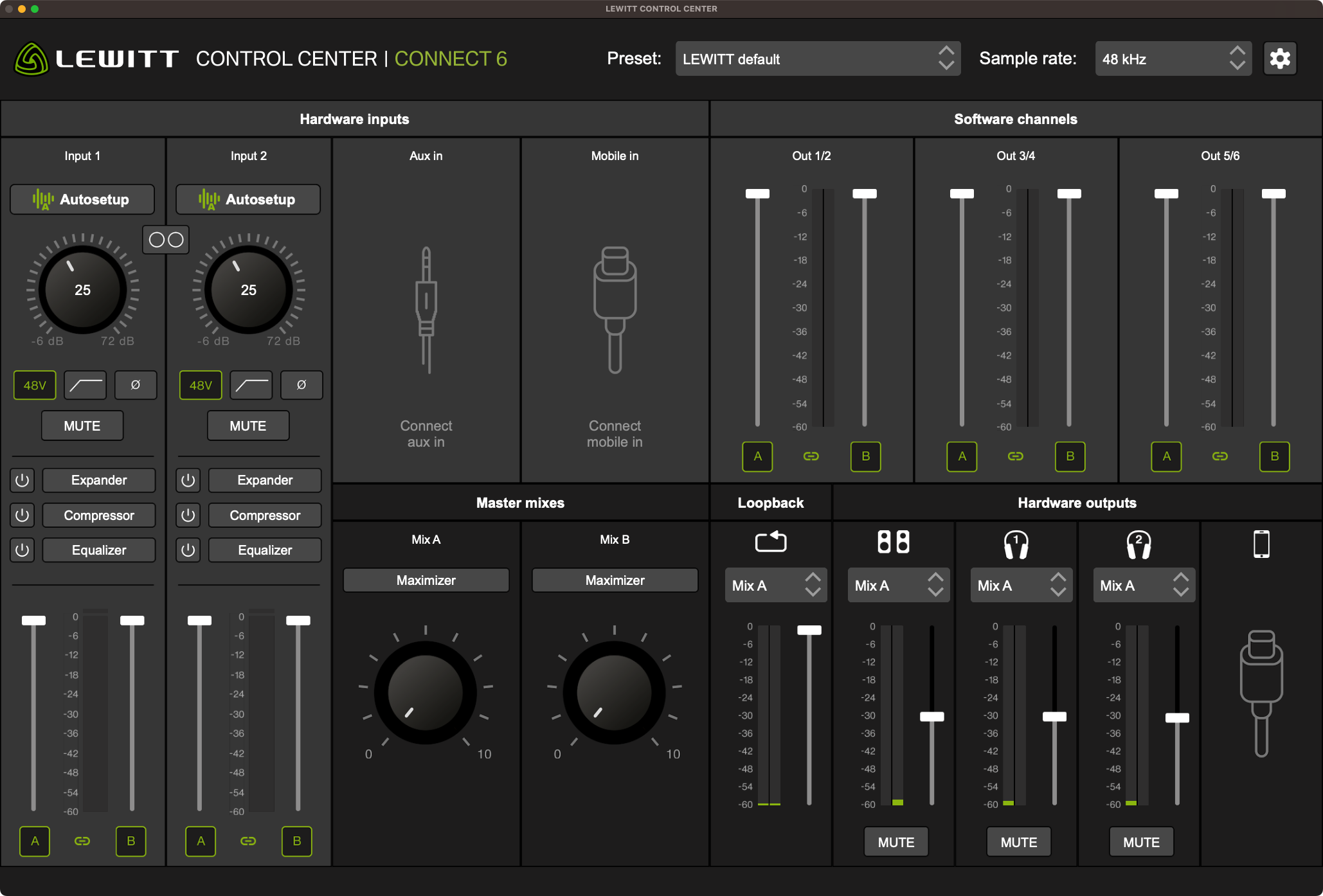This screenshot has height=896, width=1323.
Task: Click the headphones 2 output icon
Action: pyautogui.click(x=1139, y=544)
